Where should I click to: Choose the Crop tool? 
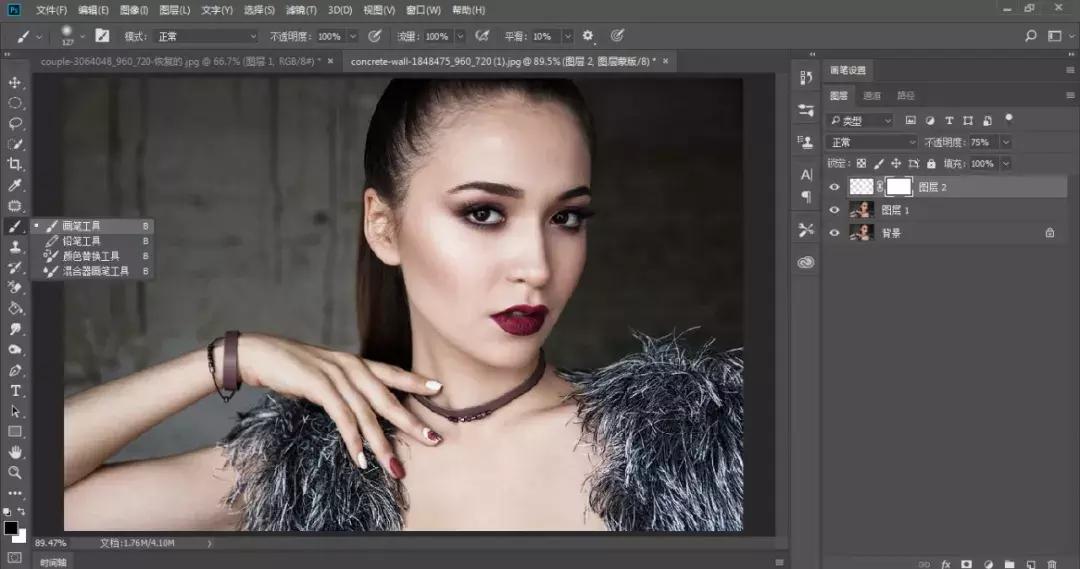pyautogui.click(x=15, y=165)
